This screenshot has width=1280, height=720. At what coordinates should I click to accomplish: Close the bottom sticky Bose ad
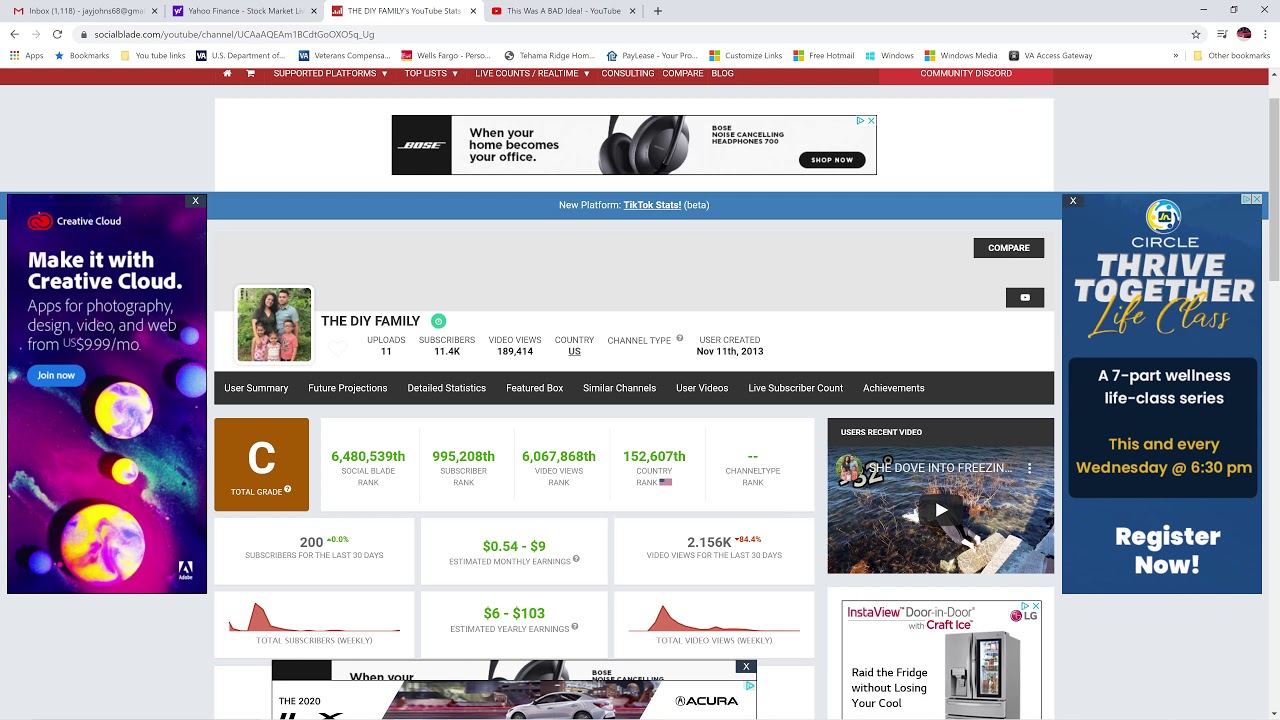click(x=746, y=667)
